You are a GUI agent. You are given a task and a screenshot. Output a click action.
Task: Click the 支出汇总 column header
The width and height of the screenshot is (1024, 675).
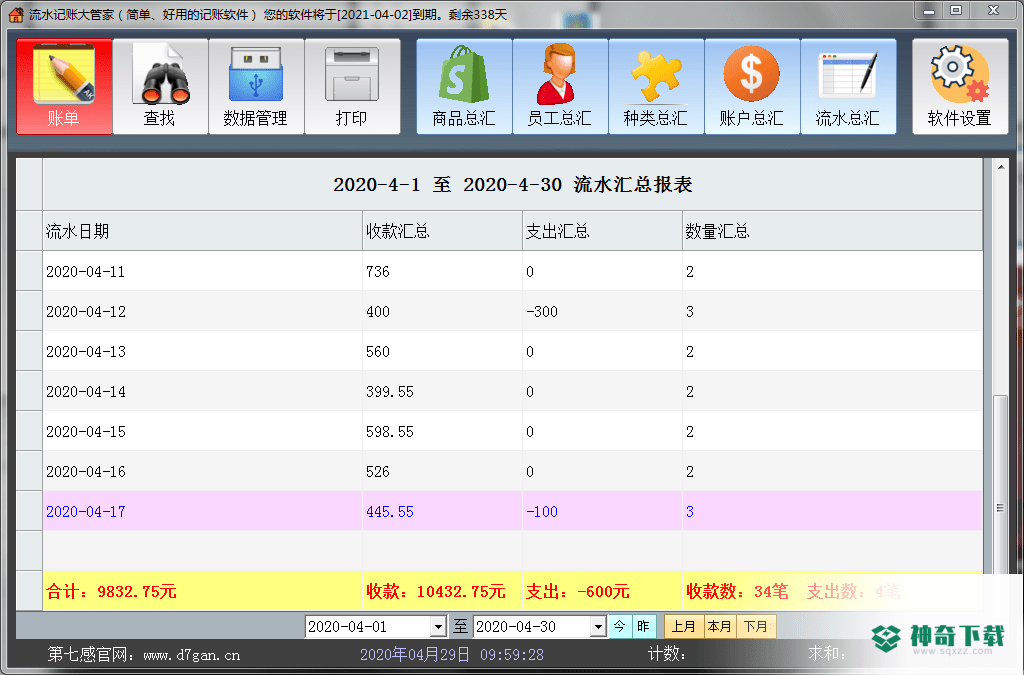point(603,231)
